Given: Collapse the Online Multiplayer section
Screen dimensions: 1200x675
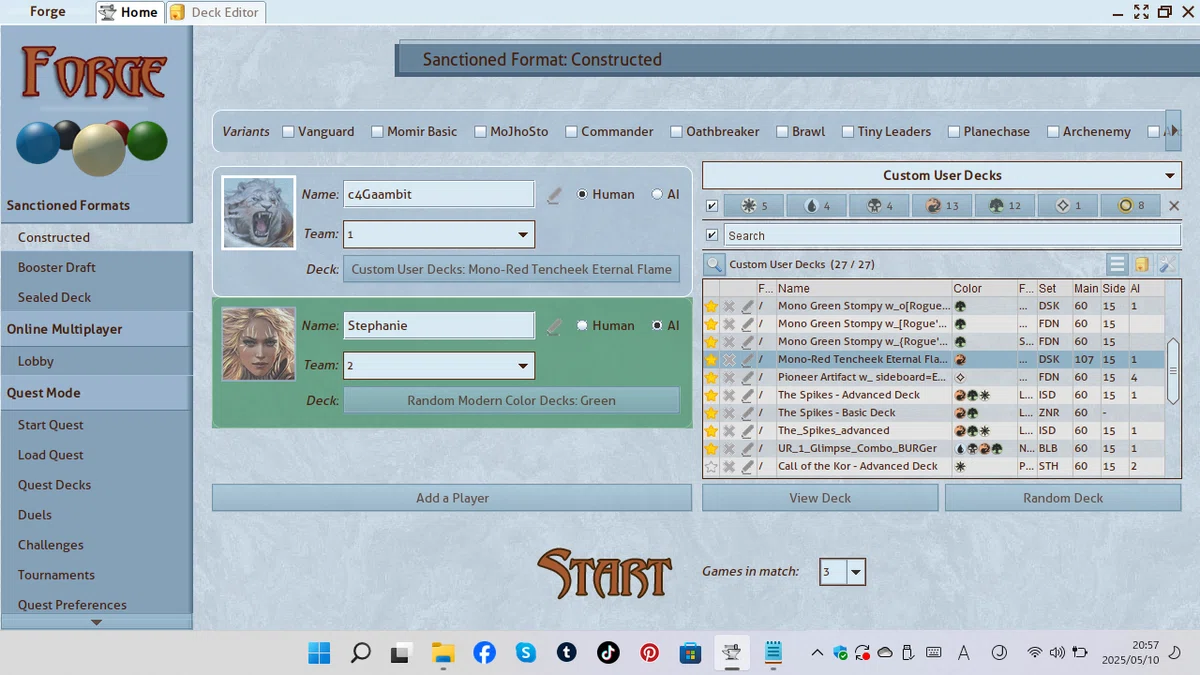Looking at the screenshot, I should 96,329.
